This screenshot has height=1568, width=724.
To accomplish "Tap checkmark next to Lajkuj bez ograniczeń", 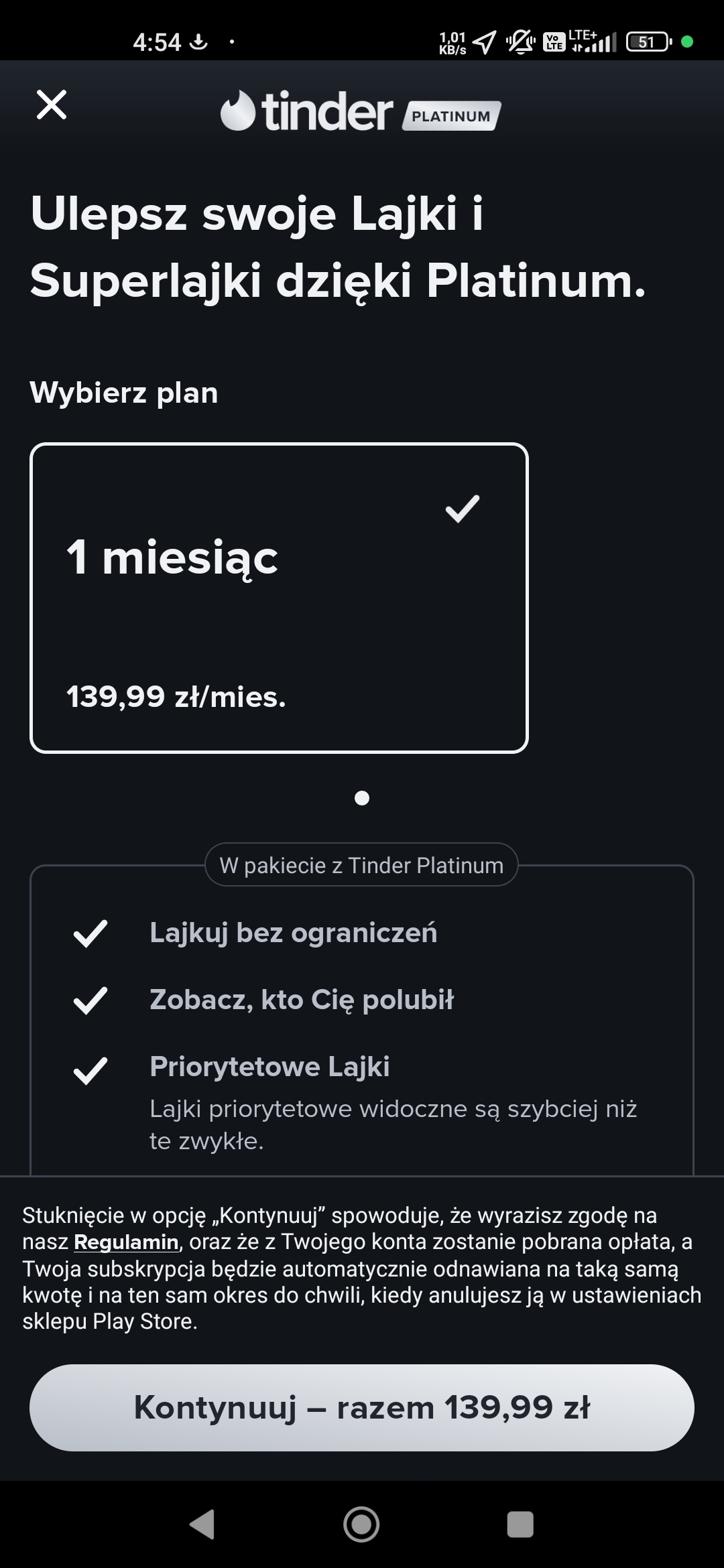I will tap(90, 933).
